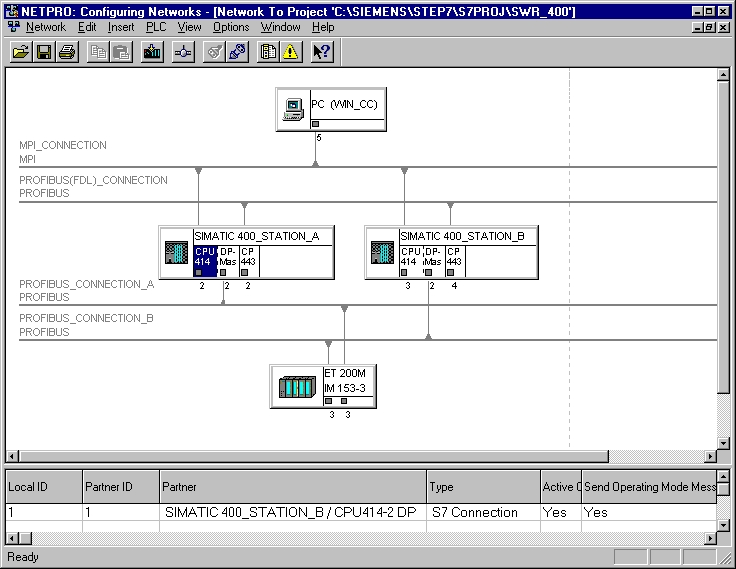Click the blue connection plug toolbar icon

pos(237,52)
